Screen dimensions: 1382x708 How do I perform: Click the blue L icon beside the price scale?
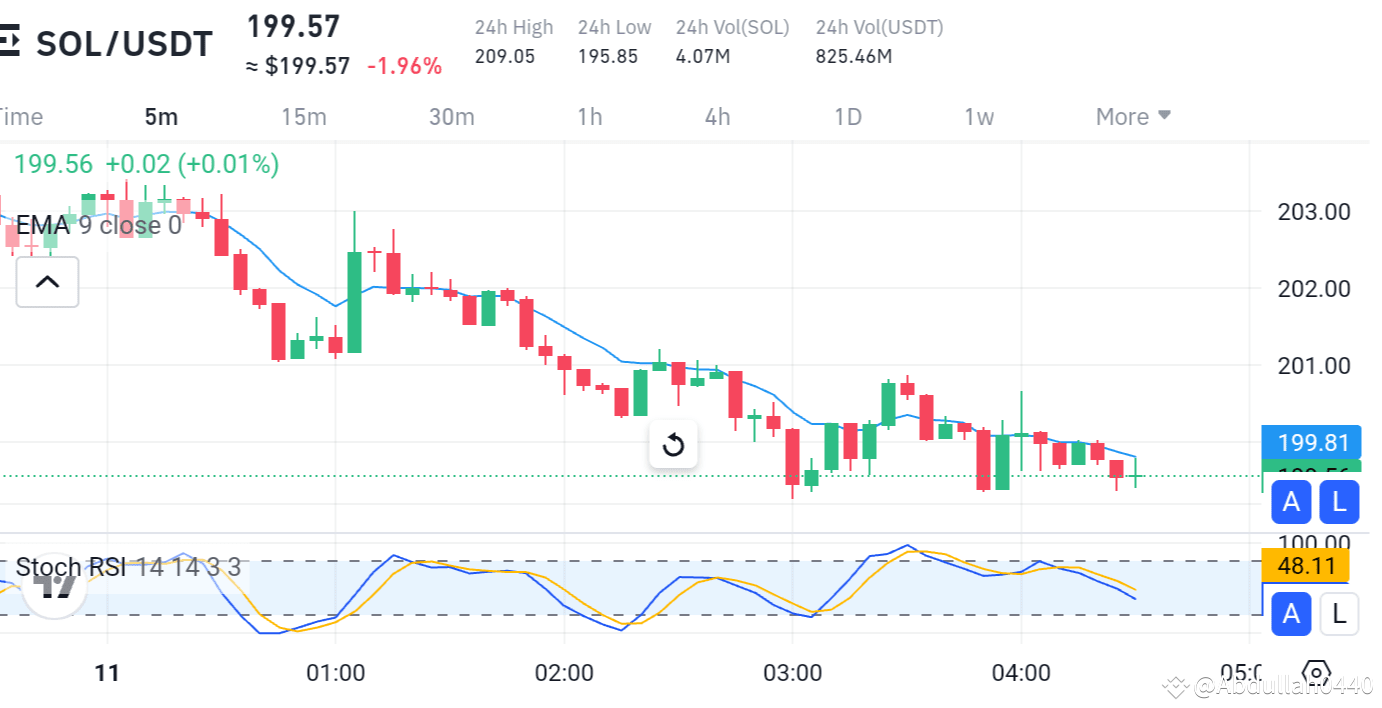[x=1339, y=502]
